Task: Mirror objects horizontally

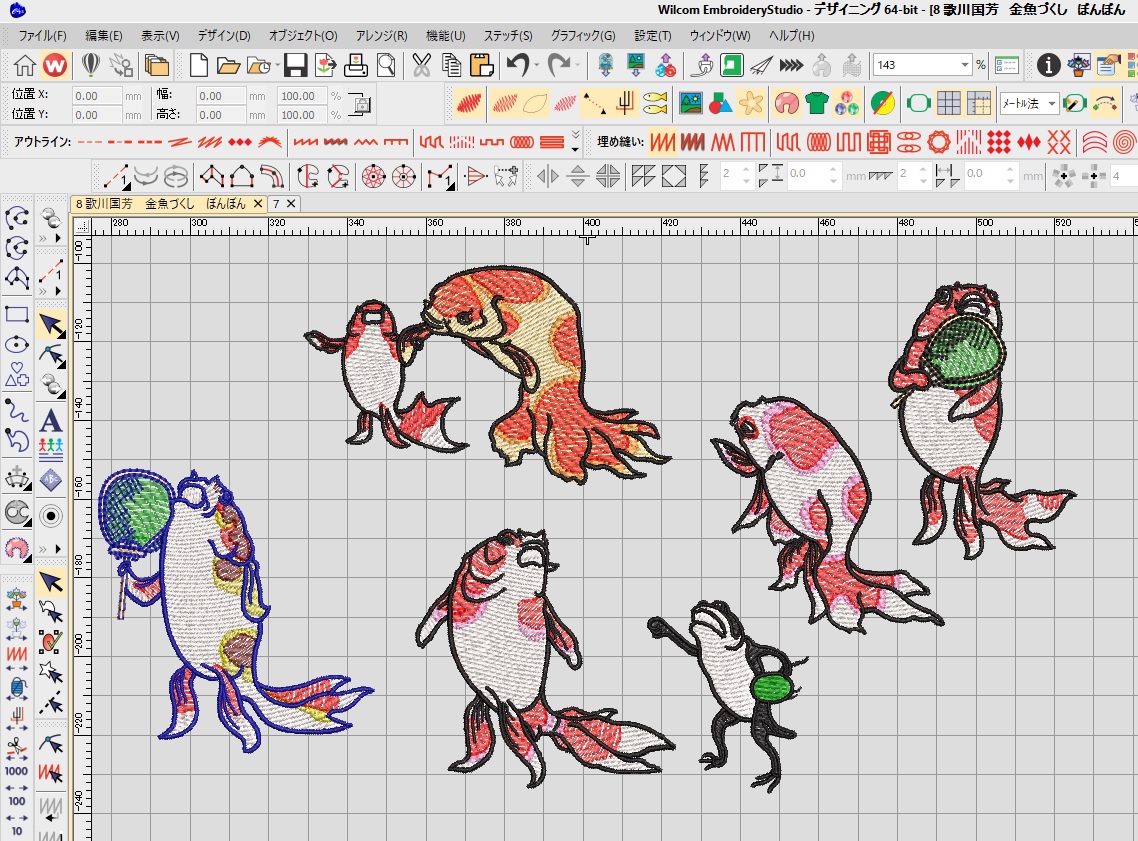Action: 547,176
